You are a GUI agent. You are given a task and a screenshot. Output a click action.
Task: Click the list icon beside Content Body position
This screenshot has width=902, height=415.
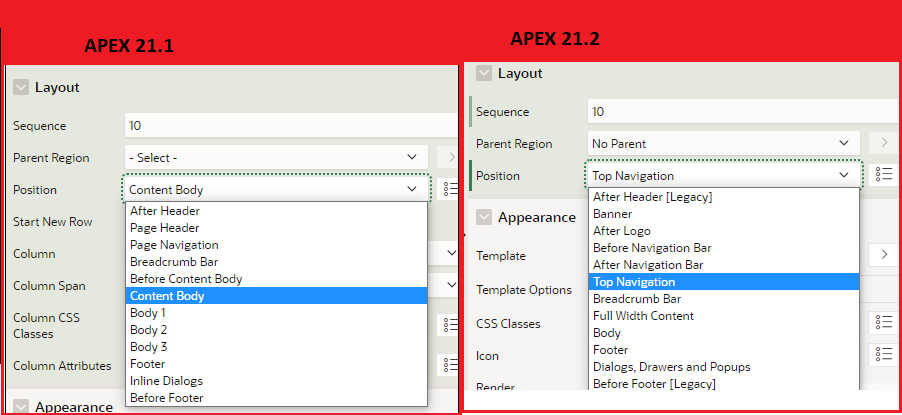449,189
